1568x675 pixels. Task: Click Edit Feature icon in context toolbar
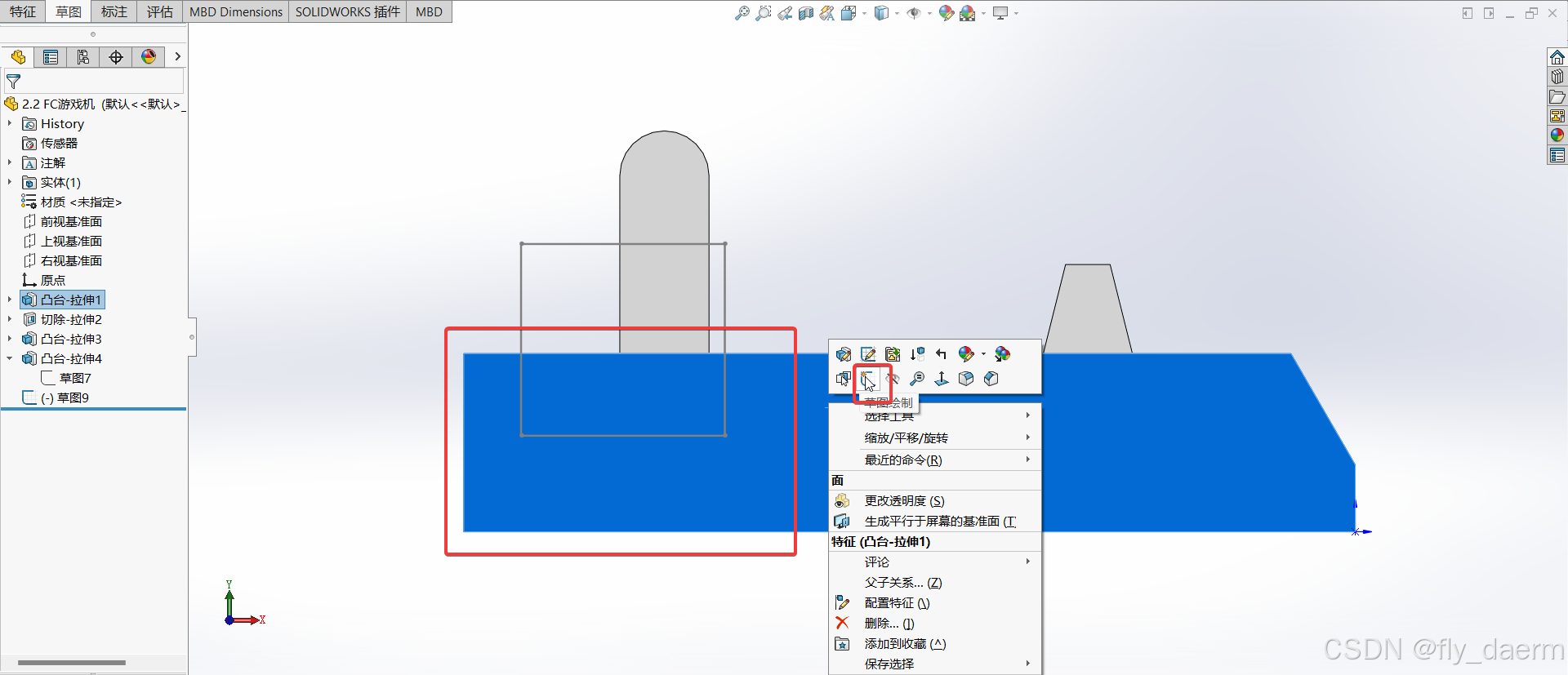pos(844,354)
